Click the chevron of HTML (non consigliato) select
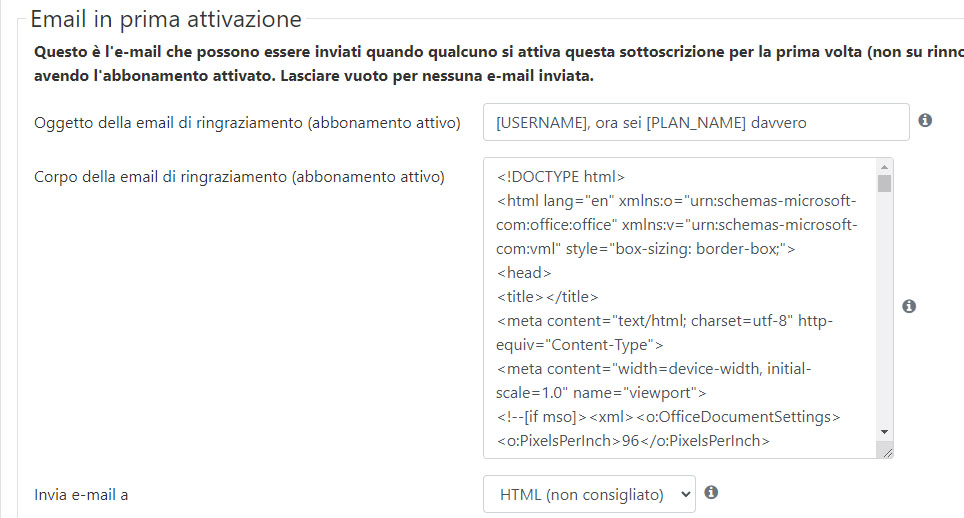The image size is (964, 518). [x=685, y=494]
